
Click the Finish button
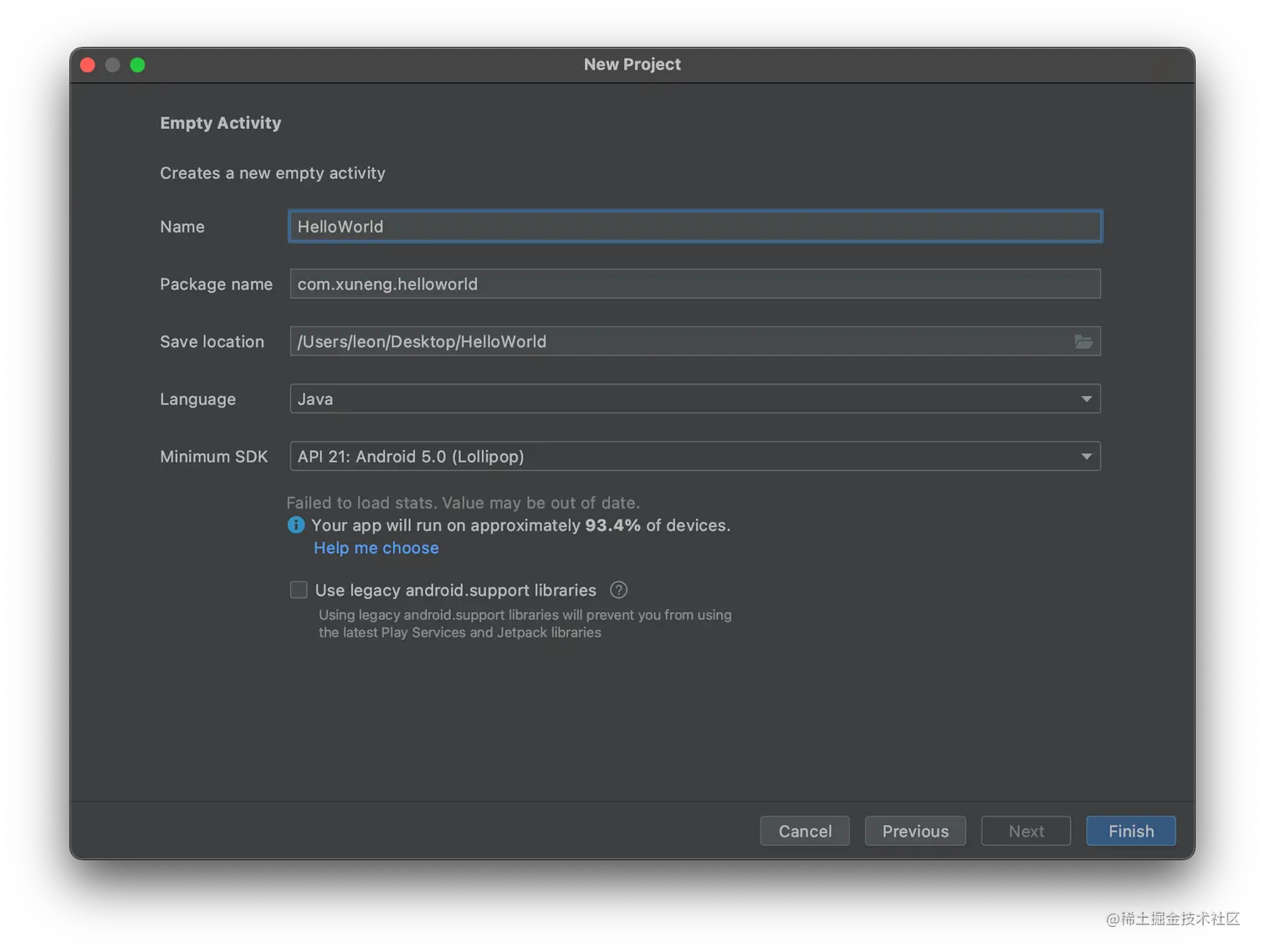1131,831
